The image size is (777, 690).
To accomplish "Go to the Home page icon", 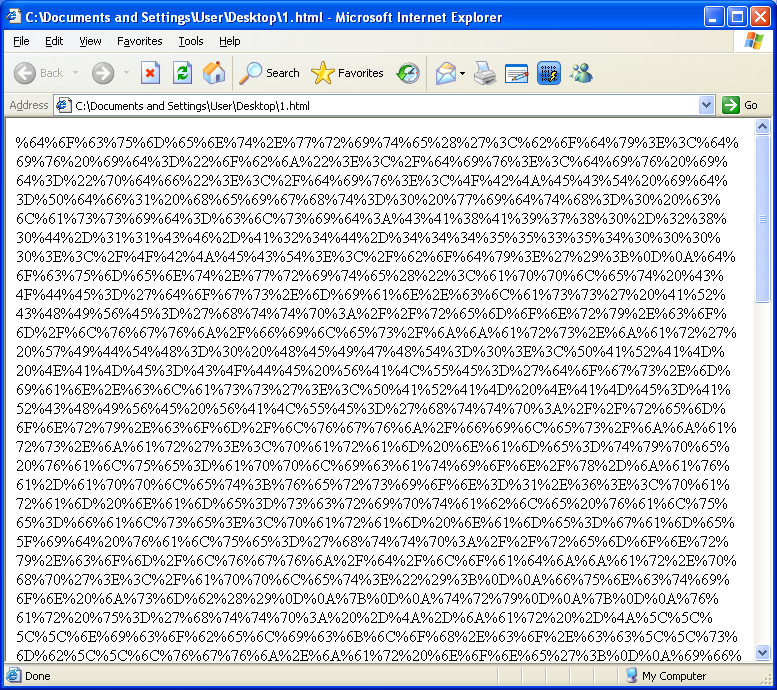I will point(214,73).
